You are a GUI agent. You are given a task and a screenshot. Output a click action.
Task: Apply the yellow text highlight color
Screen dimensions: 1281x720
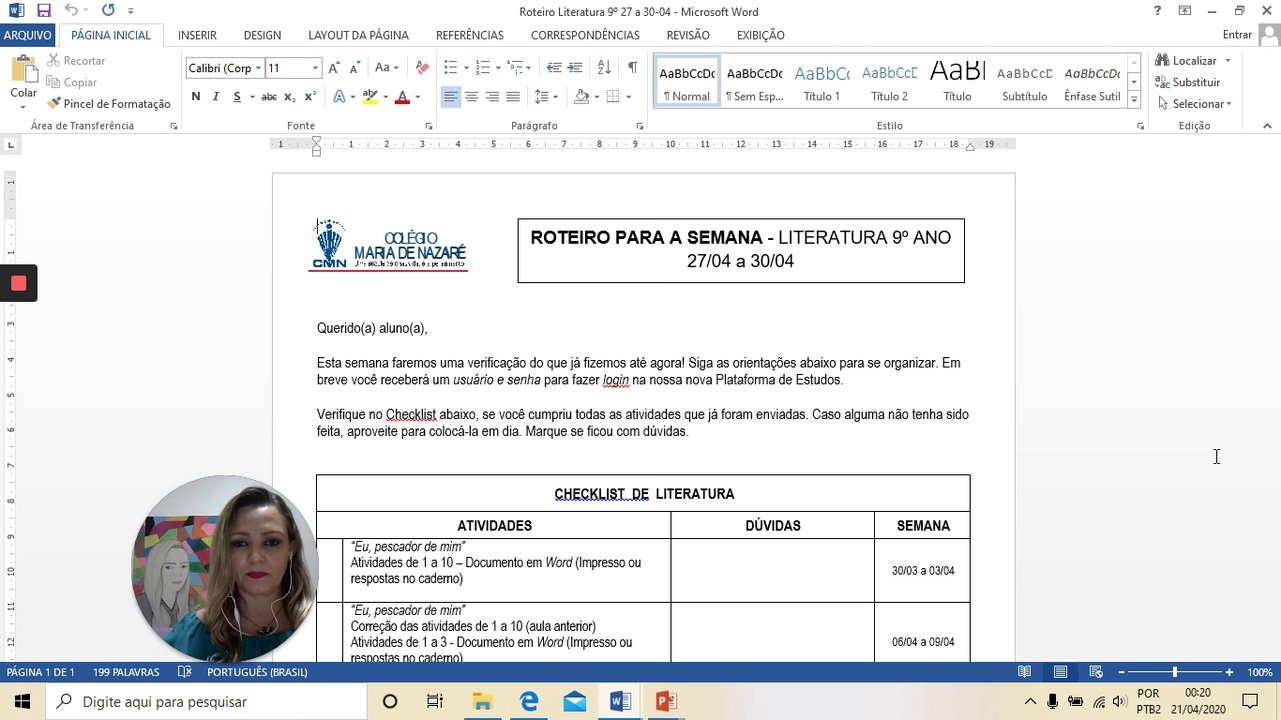[370, 97]
